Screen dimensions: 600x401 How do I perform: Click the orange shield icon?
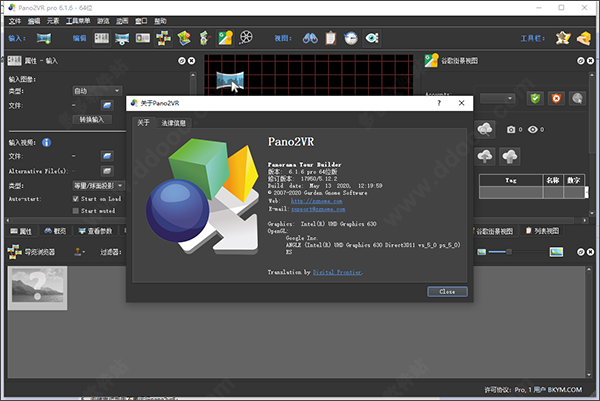(556, 98)
